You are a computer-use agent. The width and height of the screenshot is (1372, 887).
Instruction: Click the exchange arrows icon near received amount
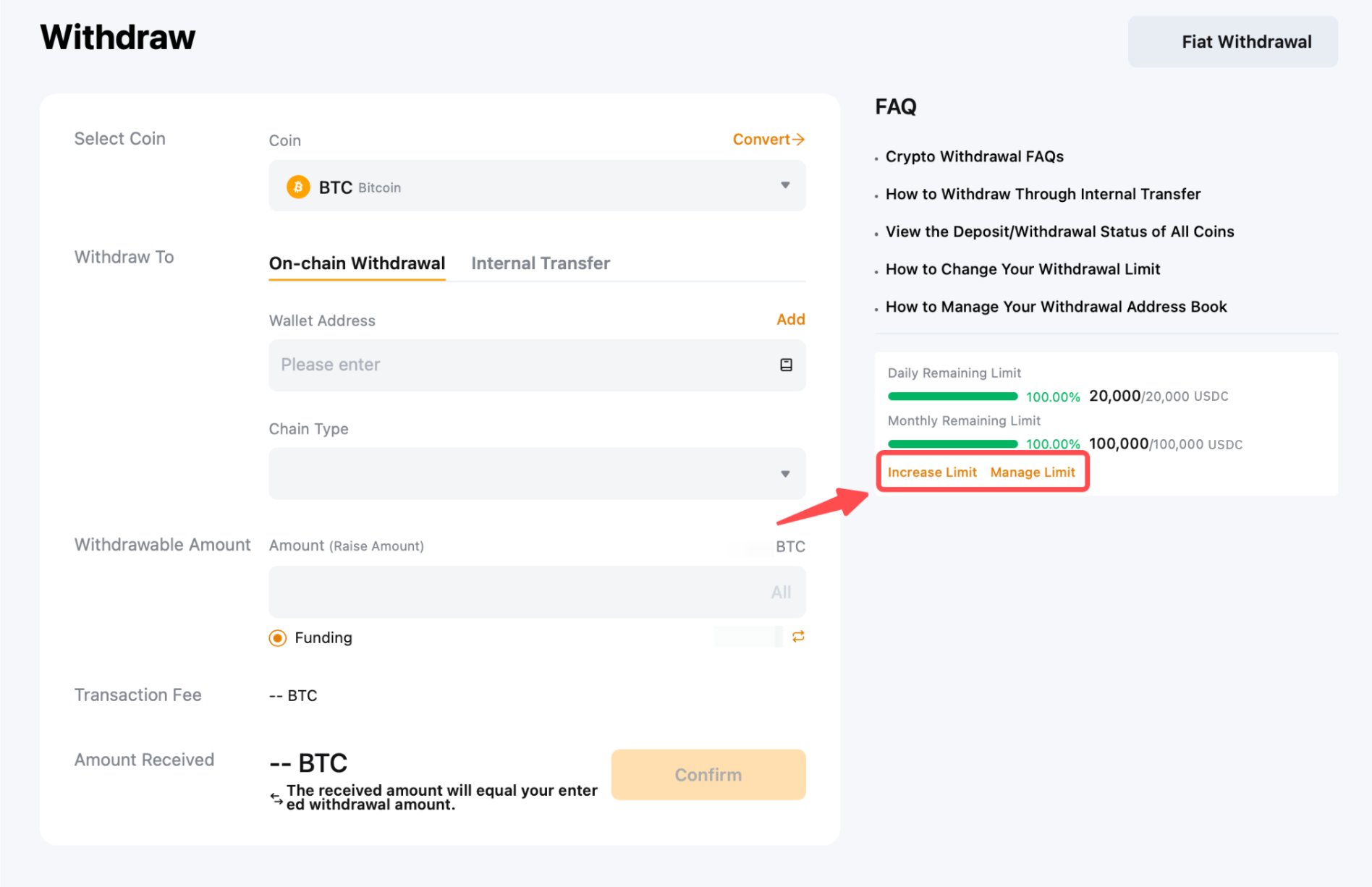click(x=276, y=798)
